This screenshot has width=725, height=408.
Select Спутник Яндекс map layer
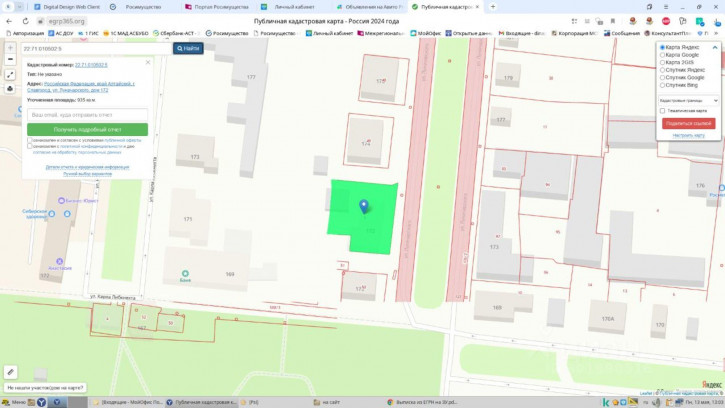pos(662,70)
